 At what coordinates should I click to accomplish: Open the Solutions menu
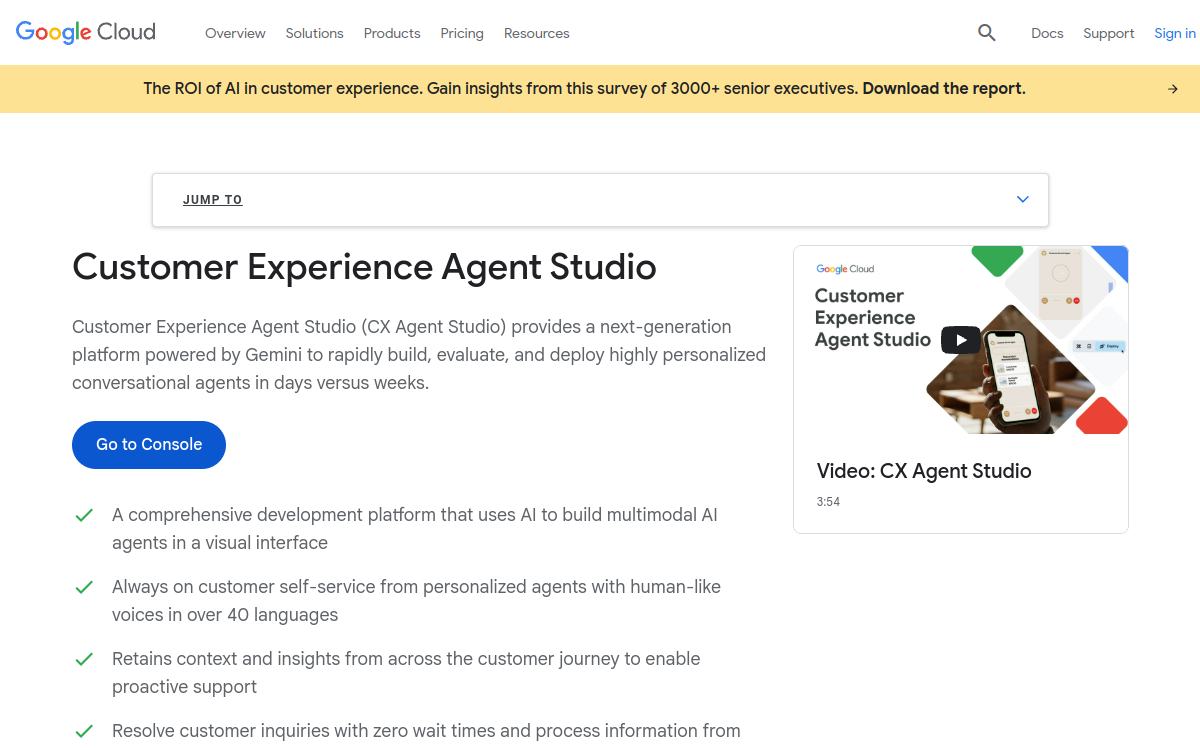pyautogui.click(x=314, y=33)
